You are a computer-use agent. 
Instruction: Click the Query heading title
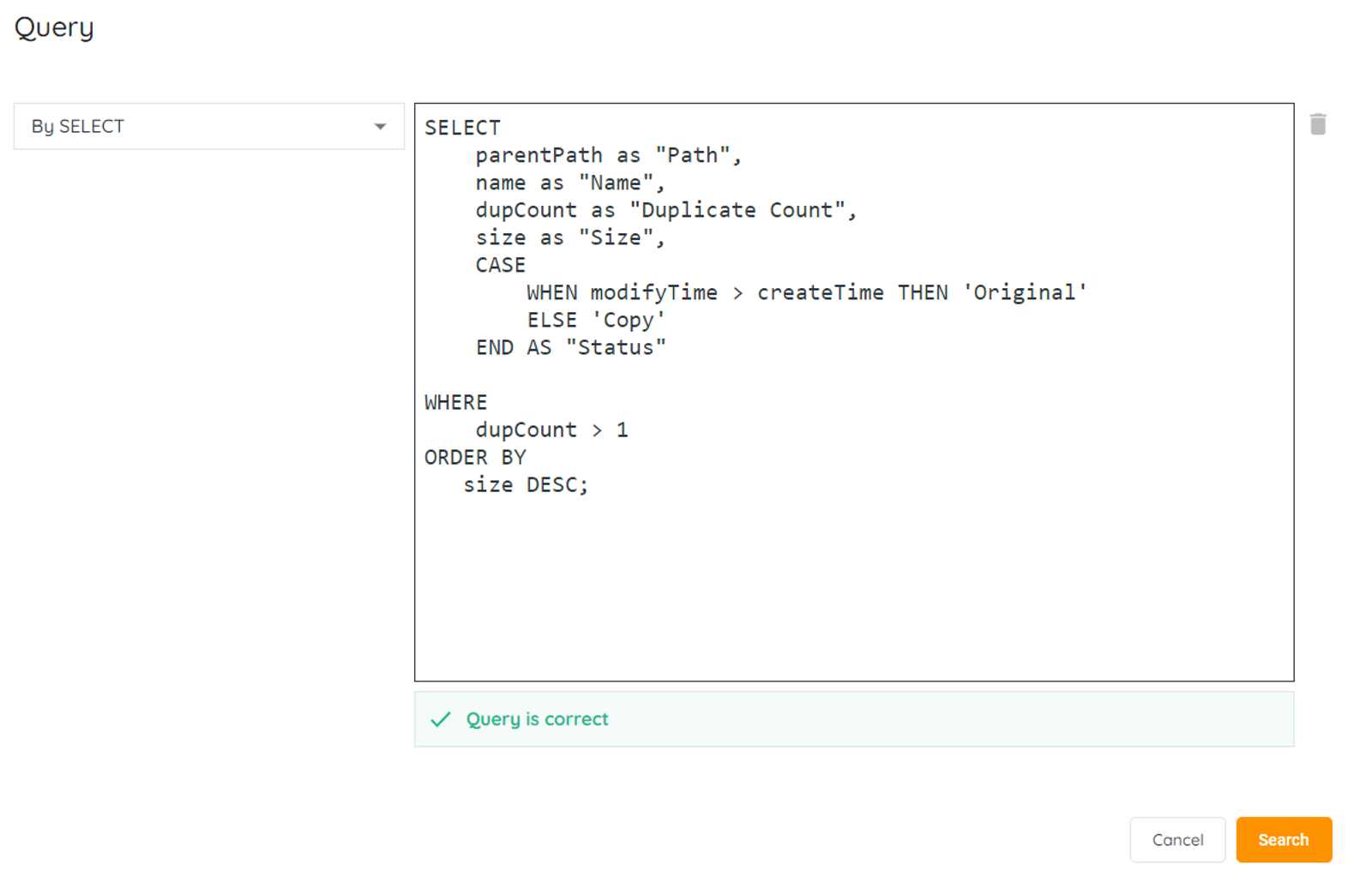(54, 27)
